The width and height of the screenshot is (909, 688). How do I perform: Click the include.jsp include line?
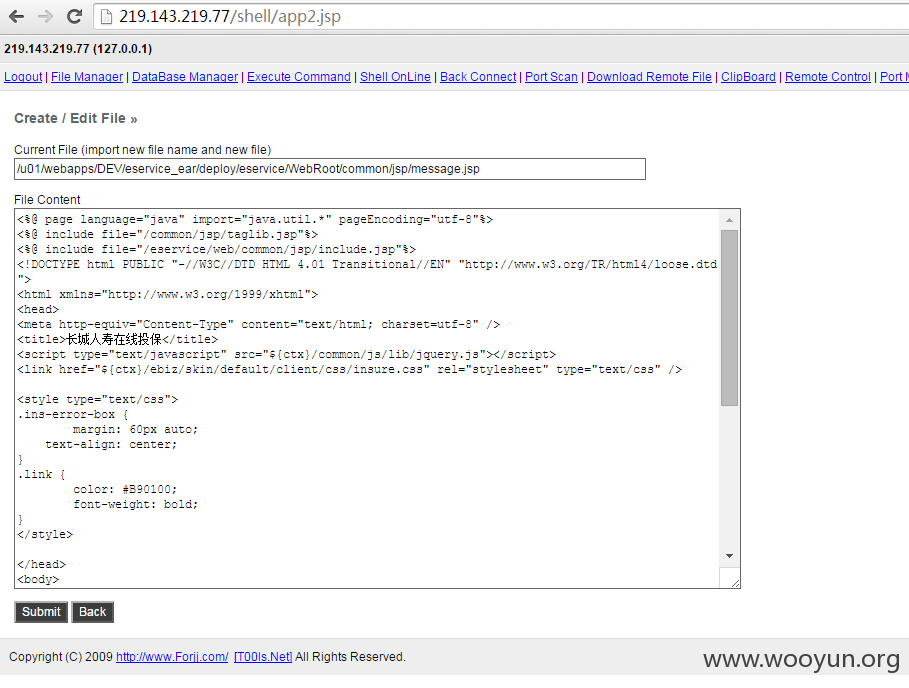coord(216,249)
